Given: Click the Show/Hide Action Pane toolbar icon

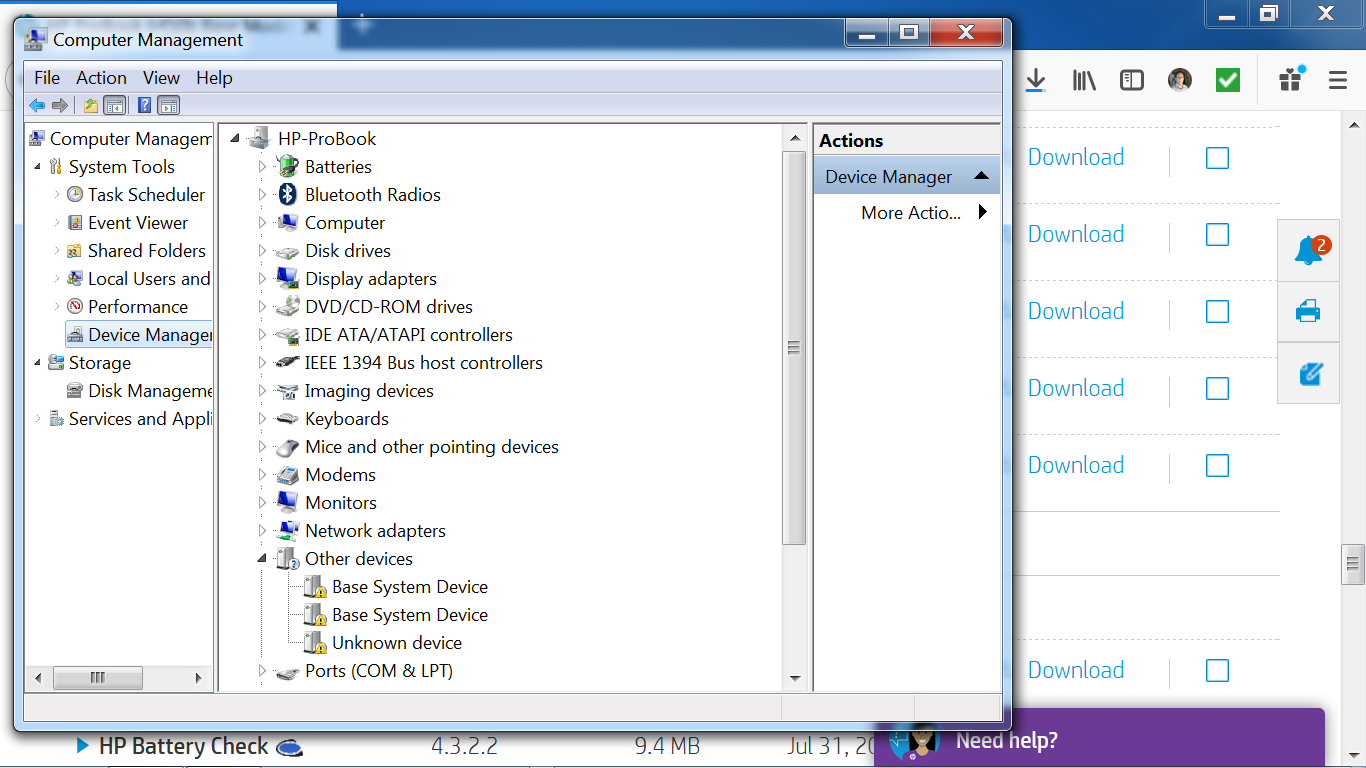Looking at the screenshot, I should [168, 105].
